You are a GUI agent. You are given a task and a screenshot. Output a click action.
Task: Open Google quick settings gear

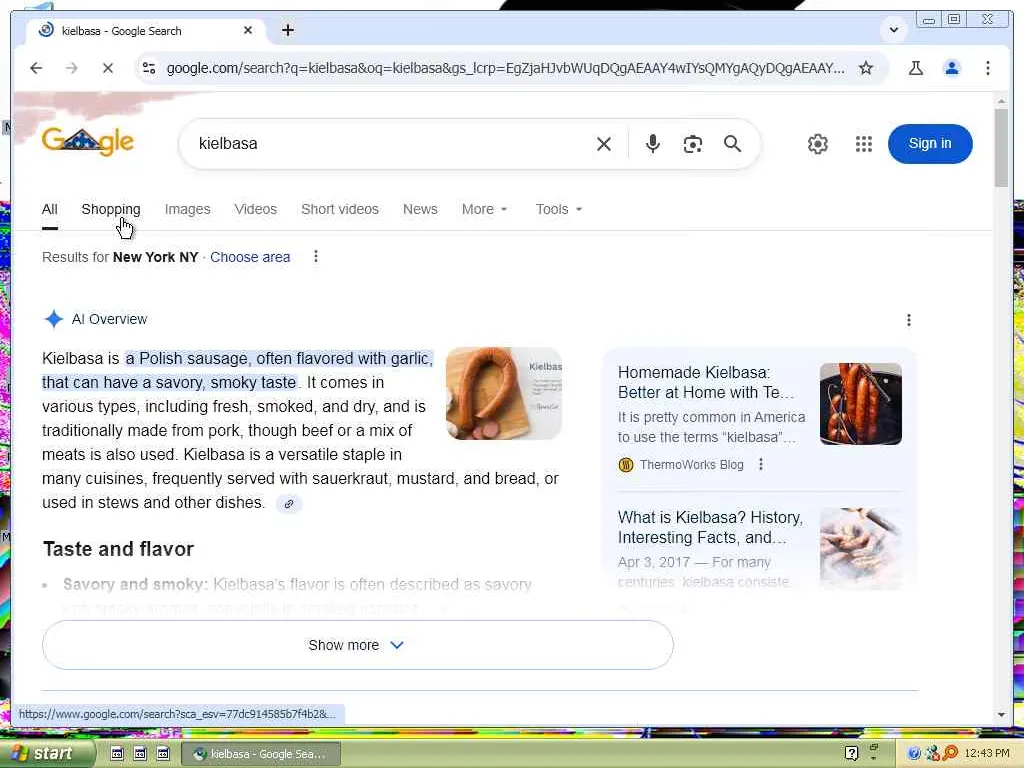[818, 144]
